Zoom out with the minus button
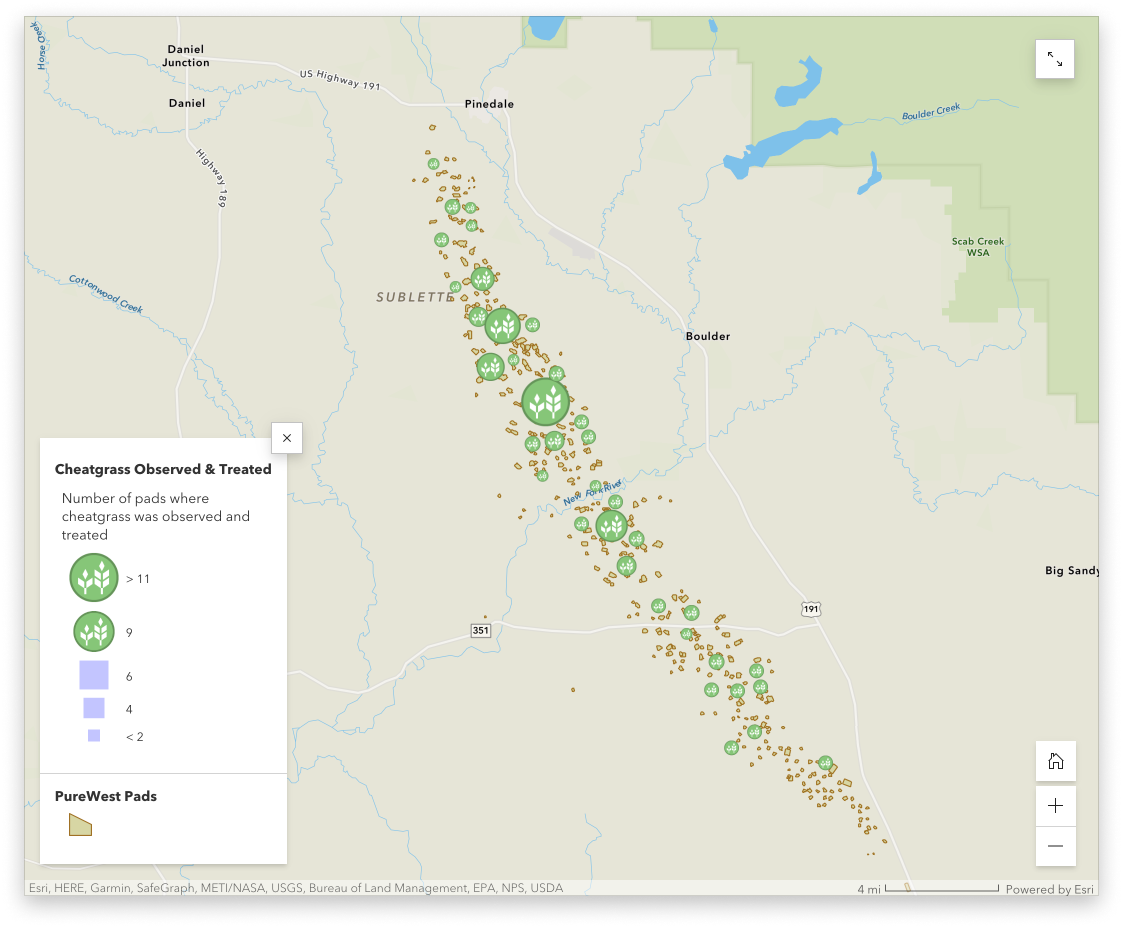The image size is (1123, 928). coord(1055,846)
